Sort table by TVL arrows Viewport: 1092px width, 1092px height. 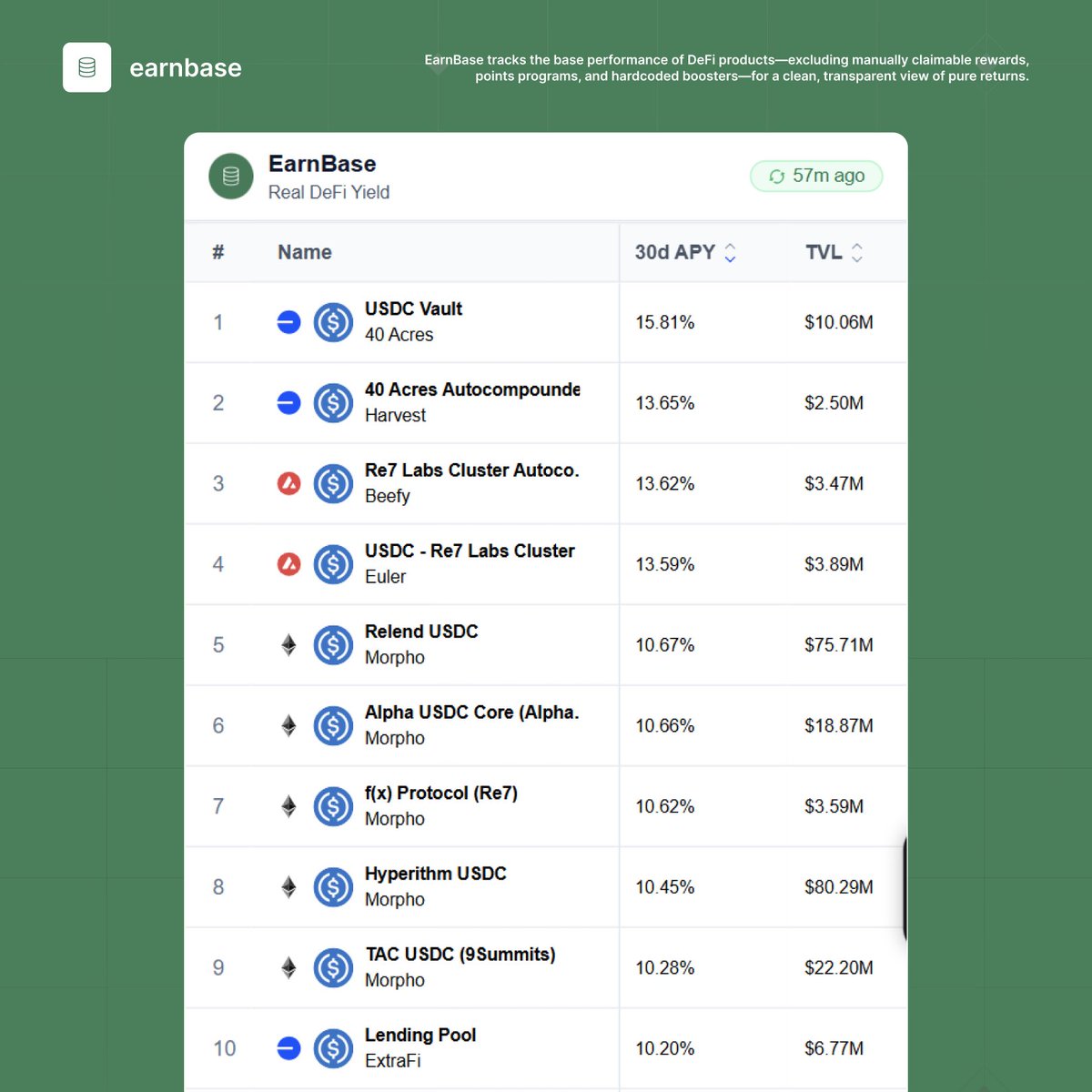pyautogui.click(x=856, y=252)
